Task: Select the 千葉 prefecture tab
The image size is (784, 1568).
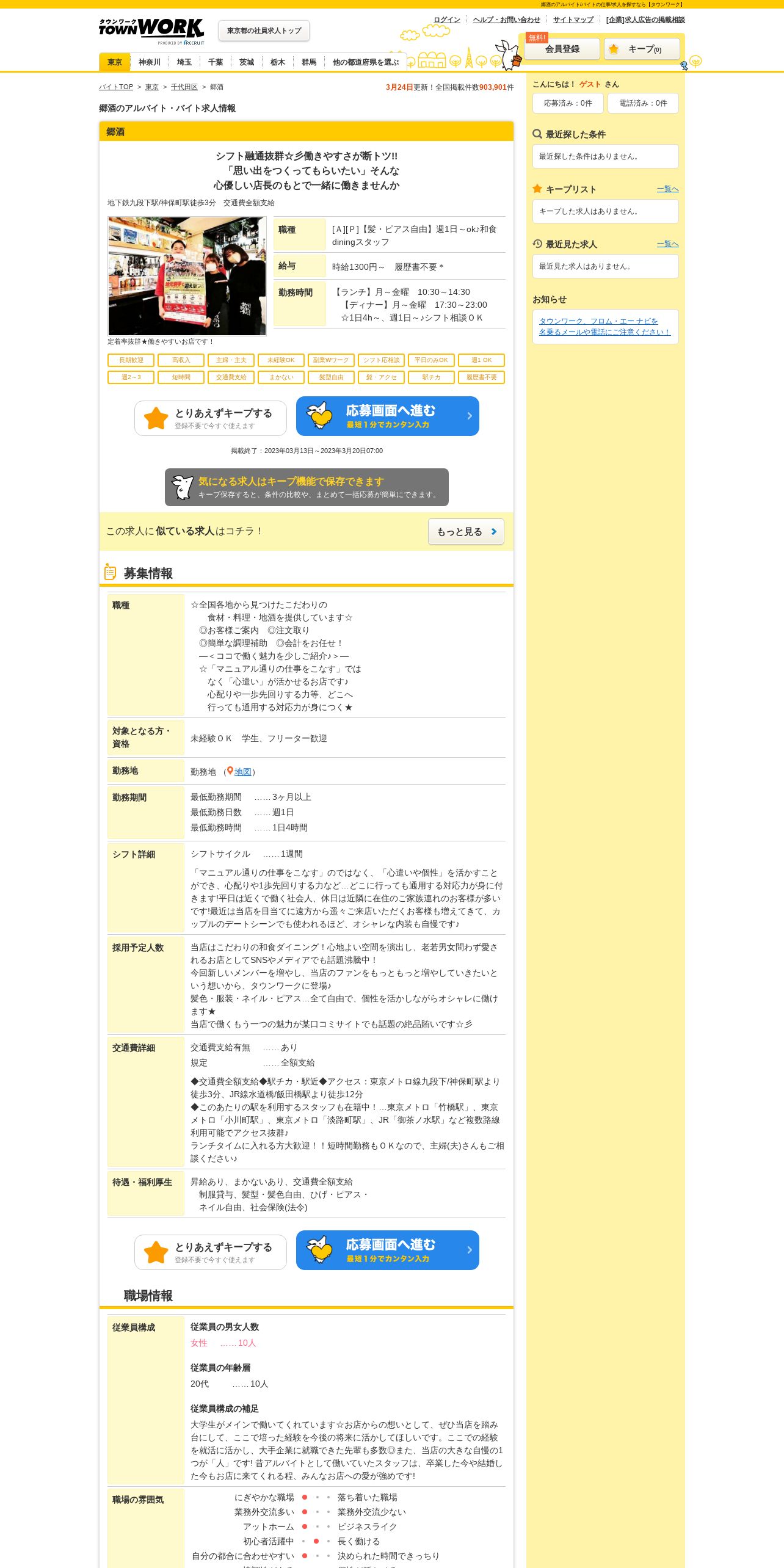Action: coord(216,62)
